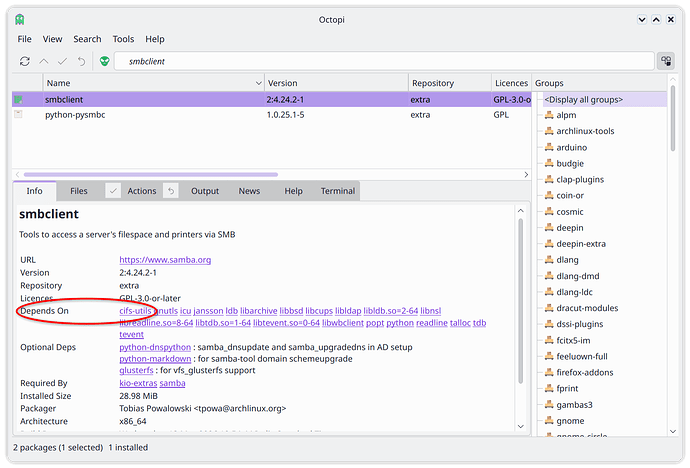Screen dimensions: 690x468
Task: Click the undo icon right of Actions tab
Action: pyautogui.click(x=171, y=191)
